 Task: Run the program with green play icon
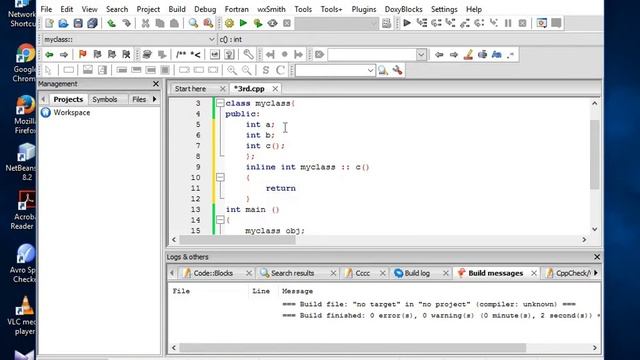[243, 23]
